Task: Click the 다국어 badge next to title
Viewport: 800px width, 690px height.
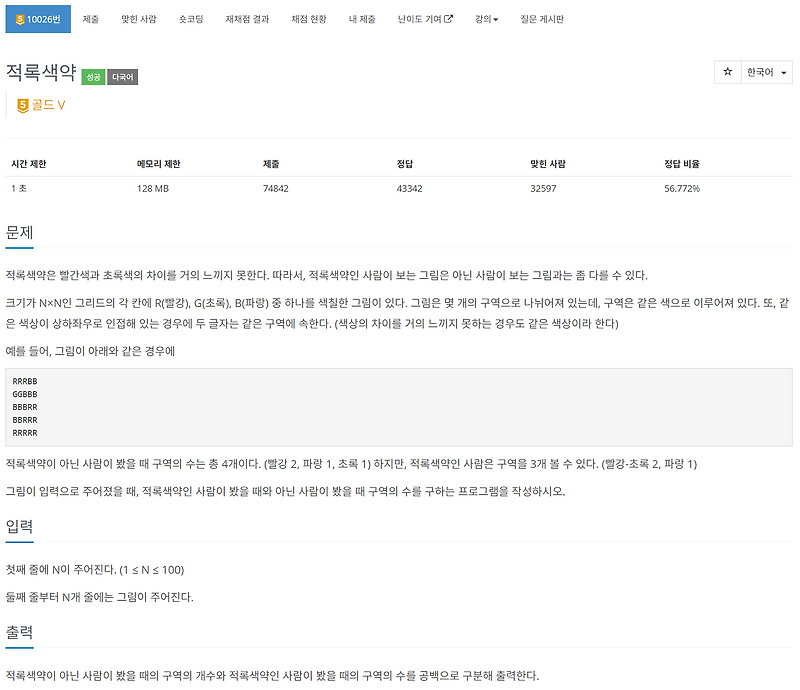Action: pos(122,76)
